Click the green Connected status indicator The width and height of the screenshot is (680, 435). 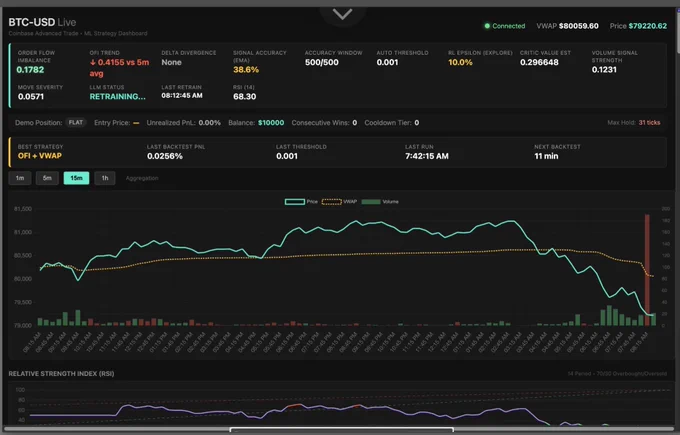[504, 26]
